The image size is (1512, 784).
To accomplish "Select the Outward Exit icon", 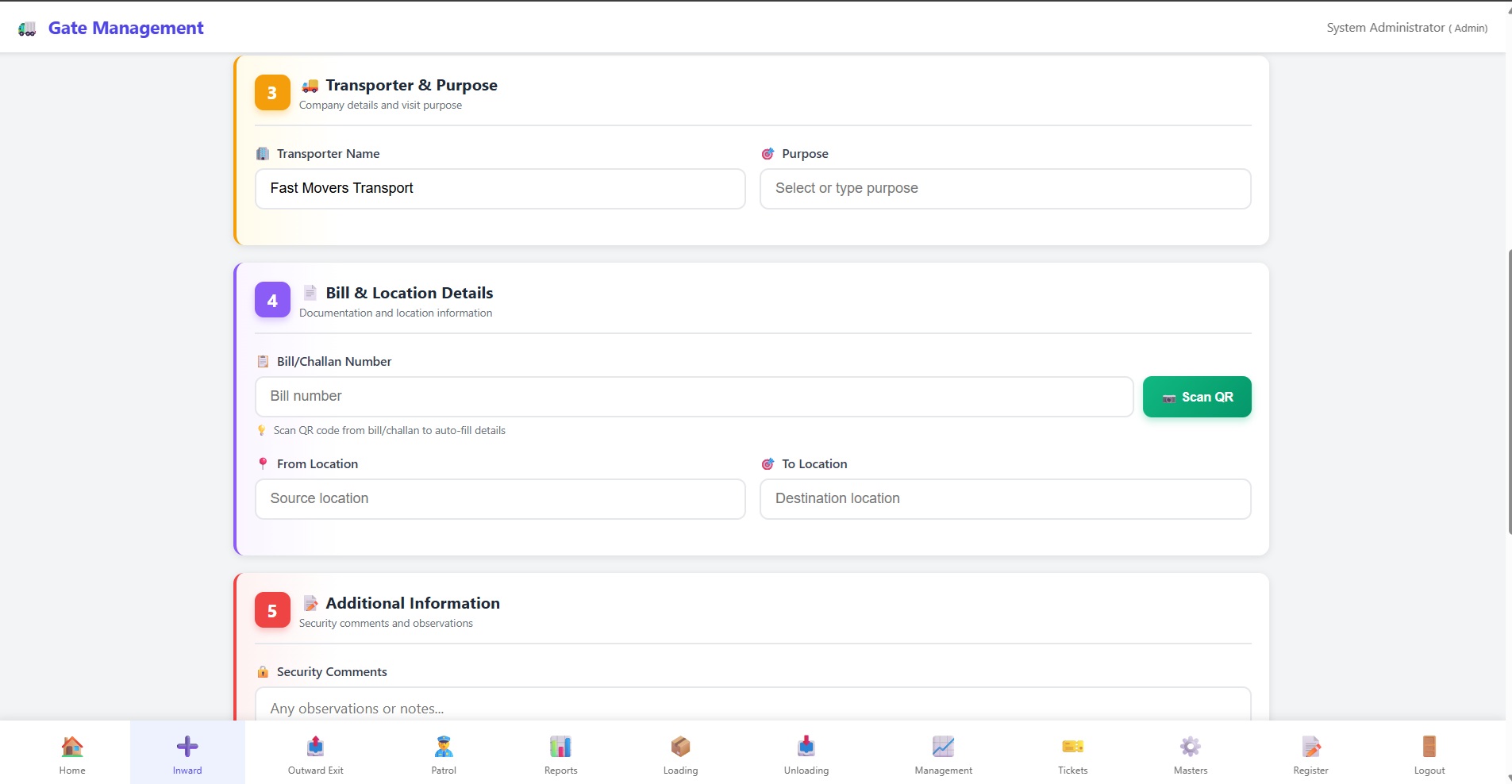I will point(315,747).
